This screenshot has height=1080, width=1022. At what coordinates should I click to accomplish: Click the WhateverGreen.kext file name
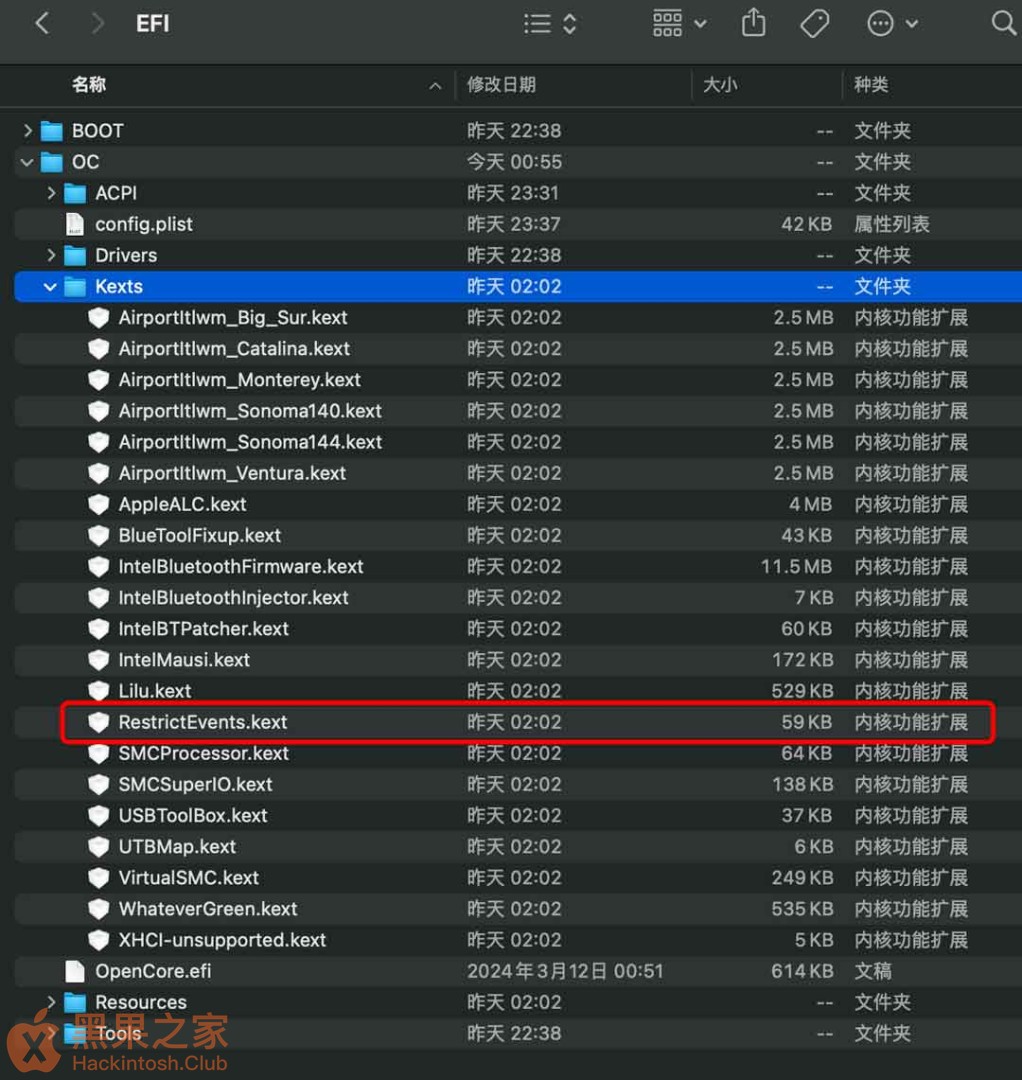(x=208, y=908)
